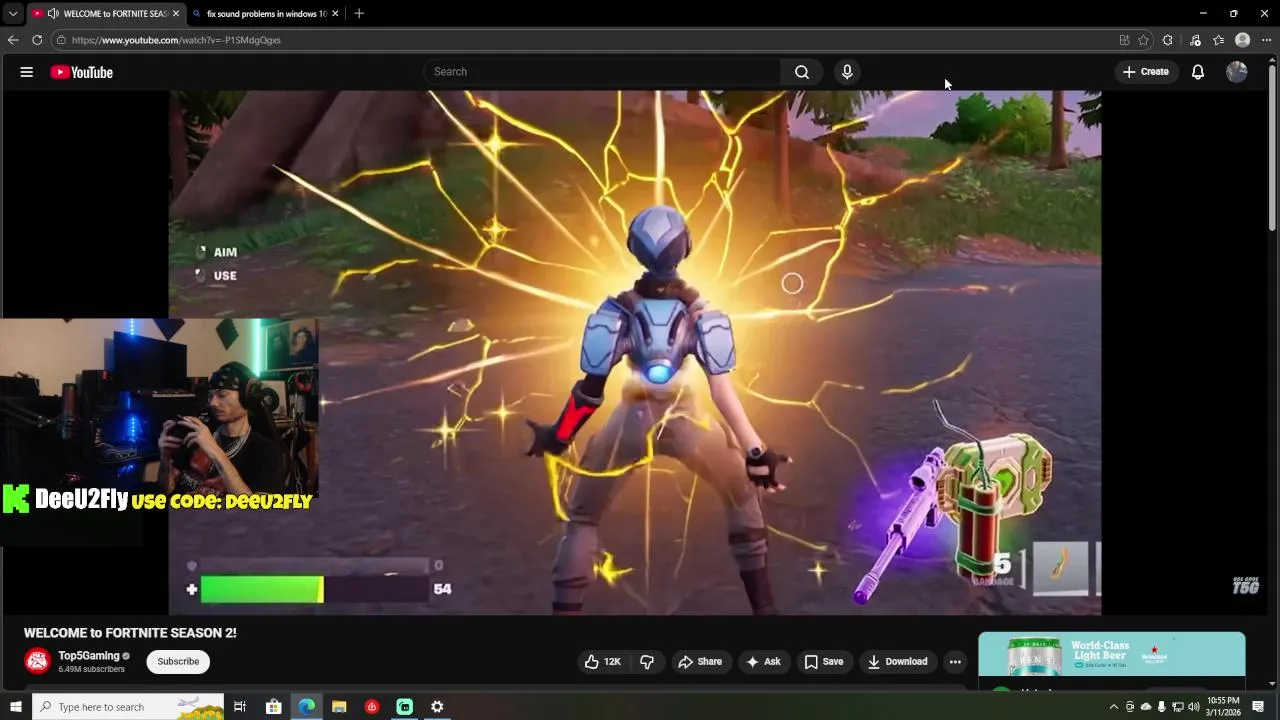Dislike the video

coord(647,662)
